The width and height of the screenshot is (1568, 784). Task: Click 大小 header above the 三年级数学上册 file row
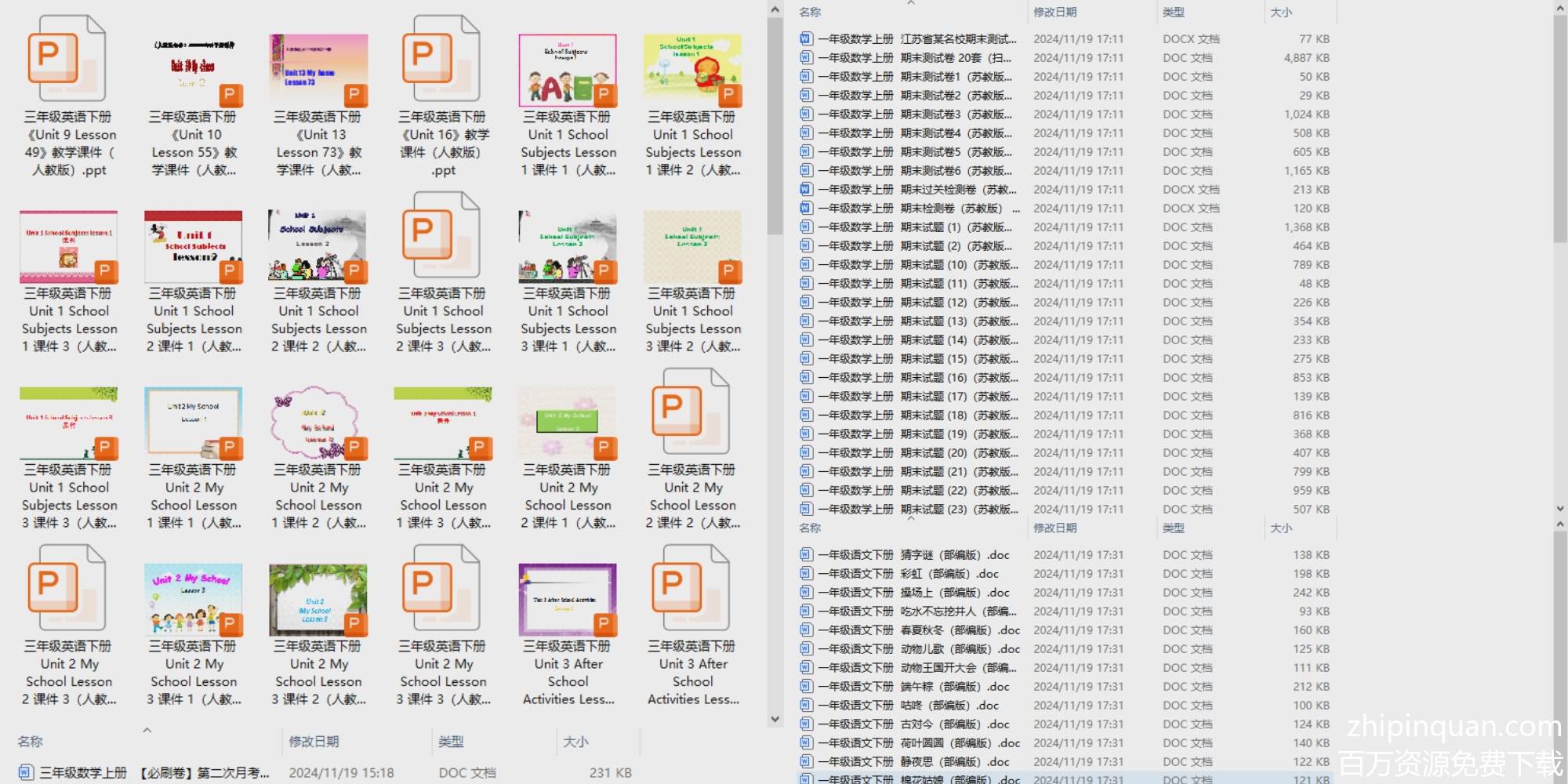point(575,742)
